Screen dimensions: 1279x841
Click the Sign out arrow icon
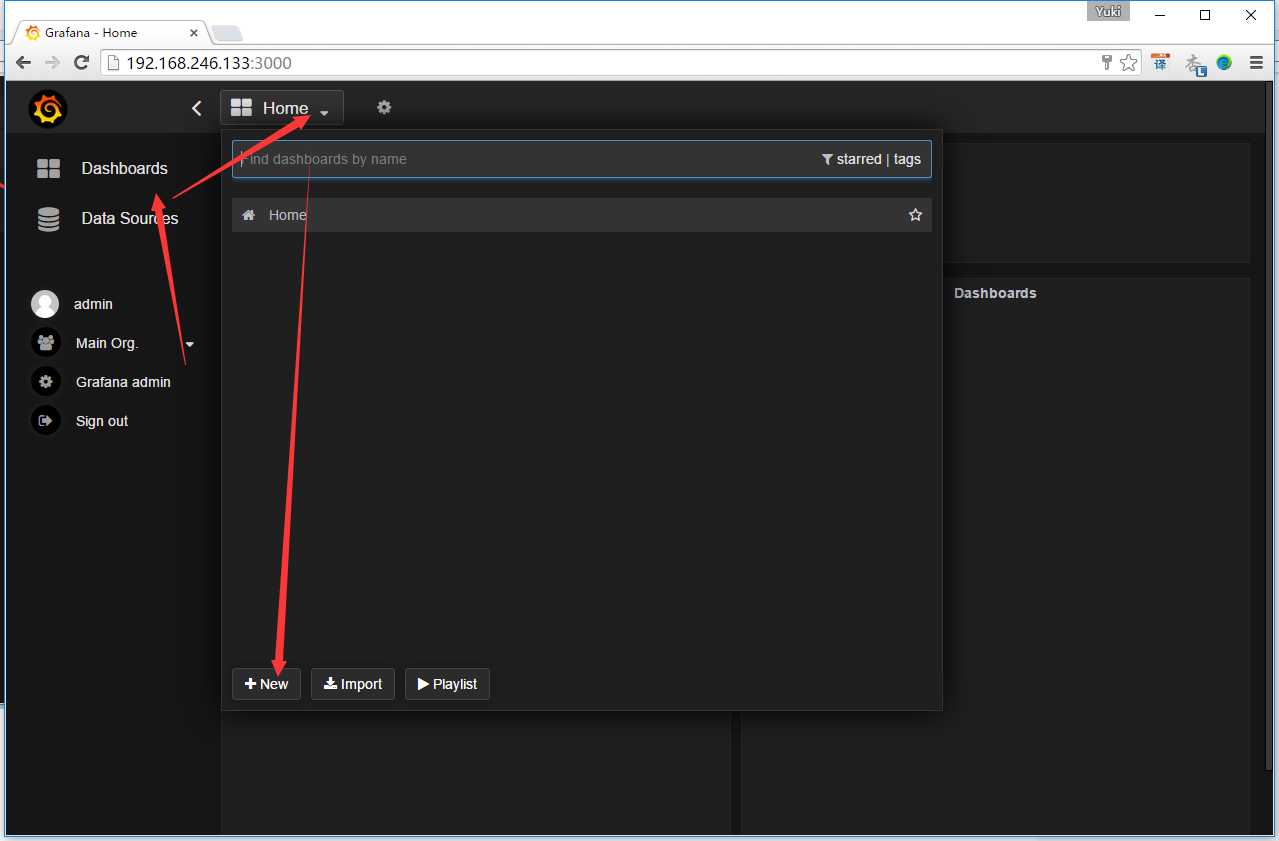tap(45, 421)
